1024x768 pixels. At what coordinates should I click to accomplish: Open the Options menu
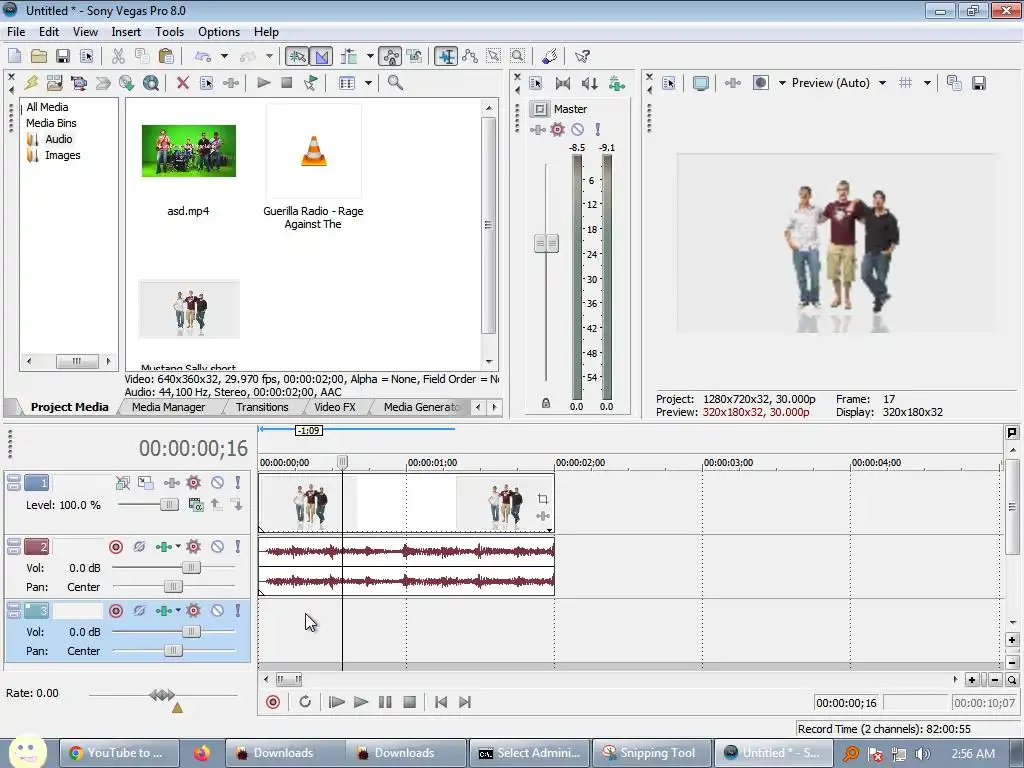click(x=219, y=31)
